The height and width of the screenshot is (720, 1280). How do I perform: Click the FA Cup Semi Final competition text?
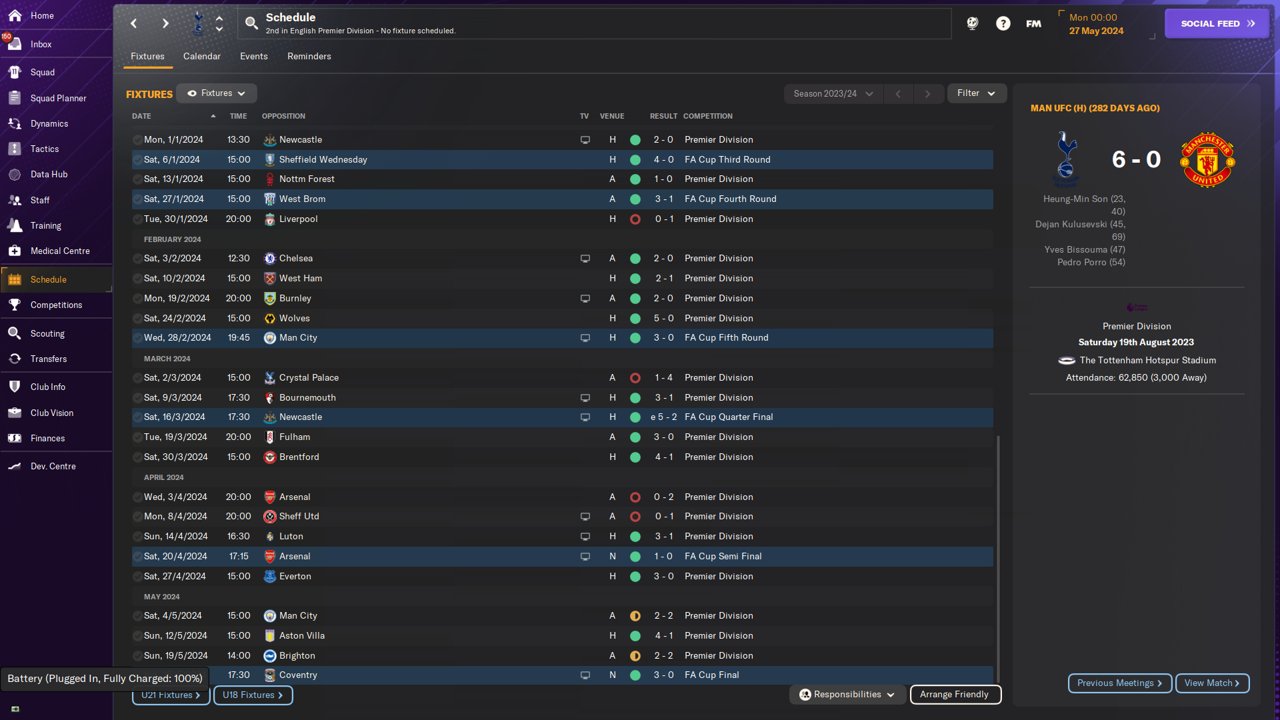pyautogui.click(x=723, y=556)
